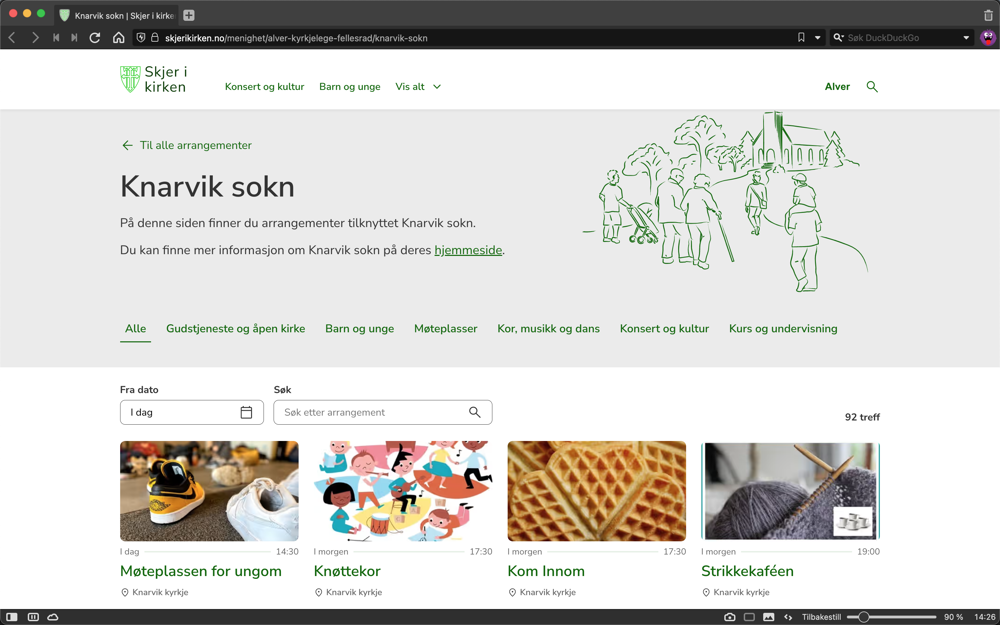
Task: Expand the Vis alt dropdown menu
Action: 418,87
